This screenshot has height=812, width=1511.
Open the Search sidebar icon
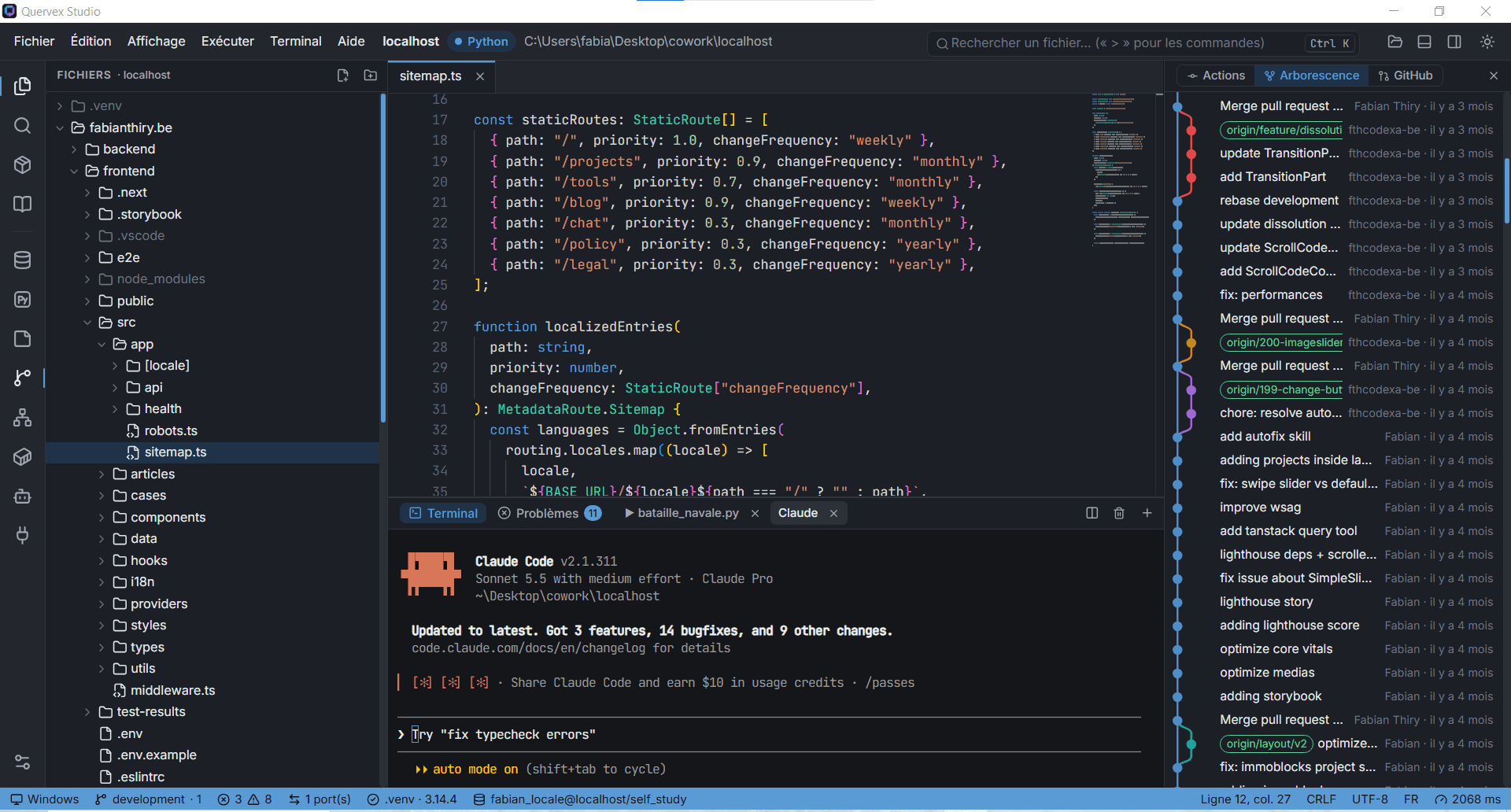pos(23,126)
